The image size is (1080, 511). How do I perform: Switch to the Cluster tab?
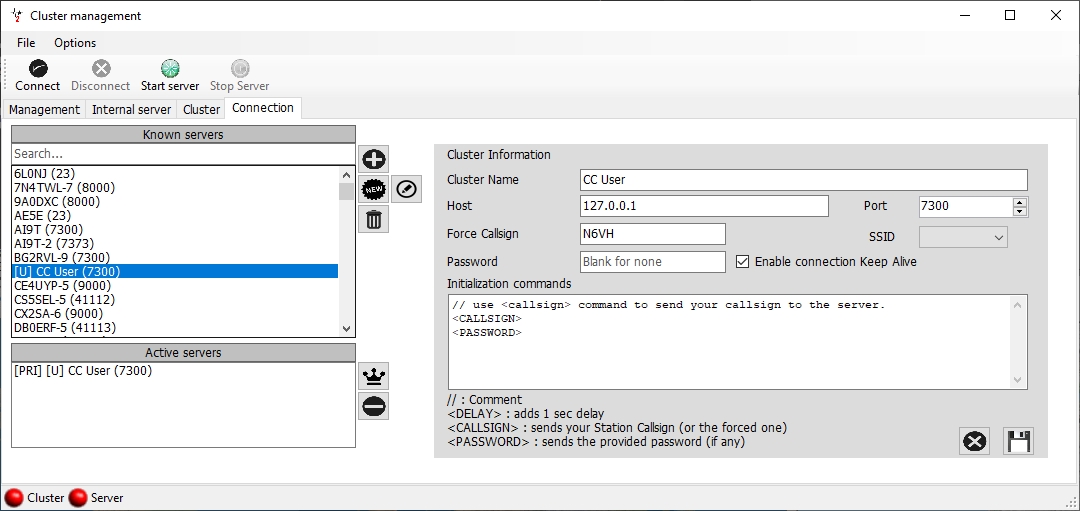tap(201, 109)
